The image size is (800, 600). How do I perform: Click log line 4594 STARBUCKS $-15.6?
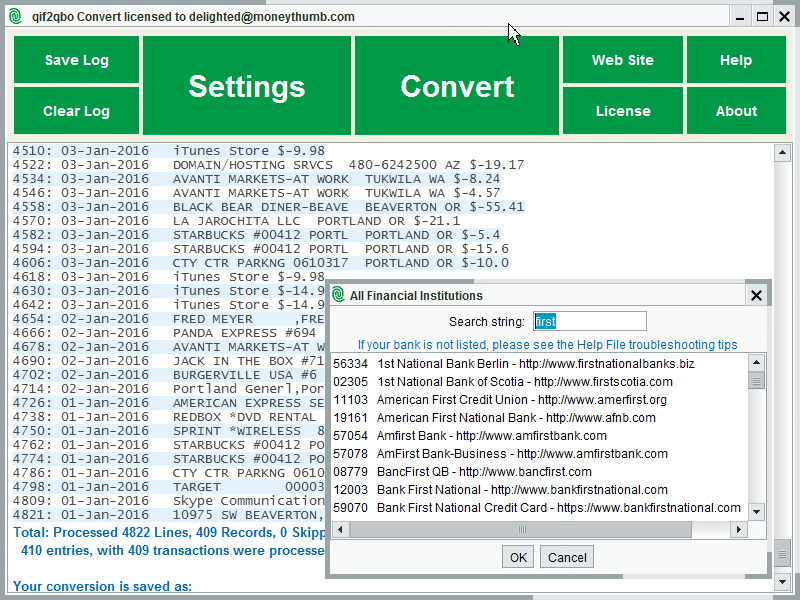261,249
